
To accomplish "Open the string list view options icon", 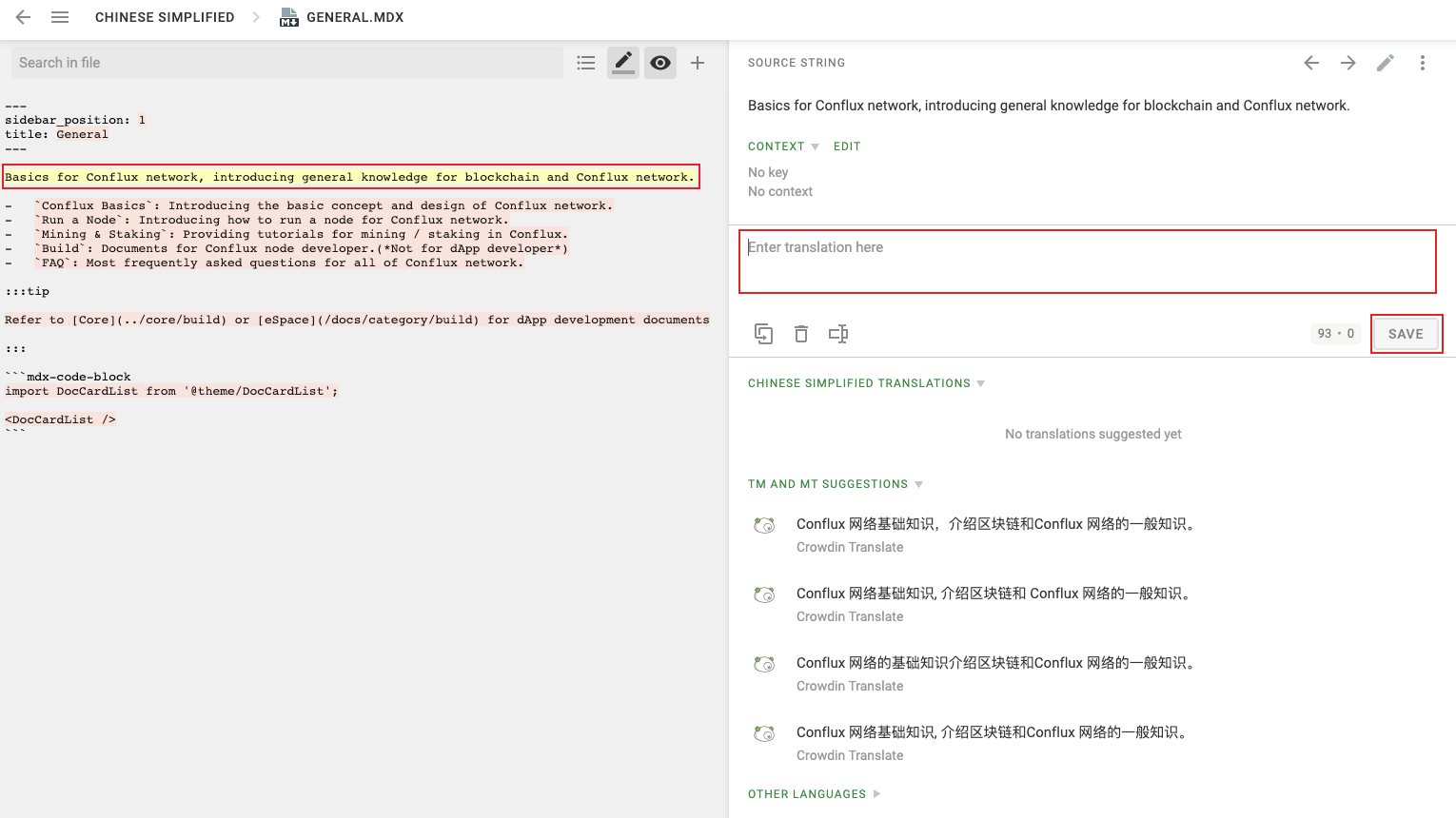I will (x=586, y=63).
